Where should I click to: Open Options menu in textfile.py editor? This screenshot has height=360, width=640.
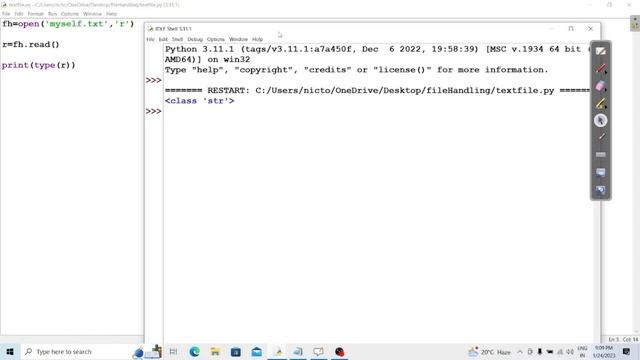[70, 14]
